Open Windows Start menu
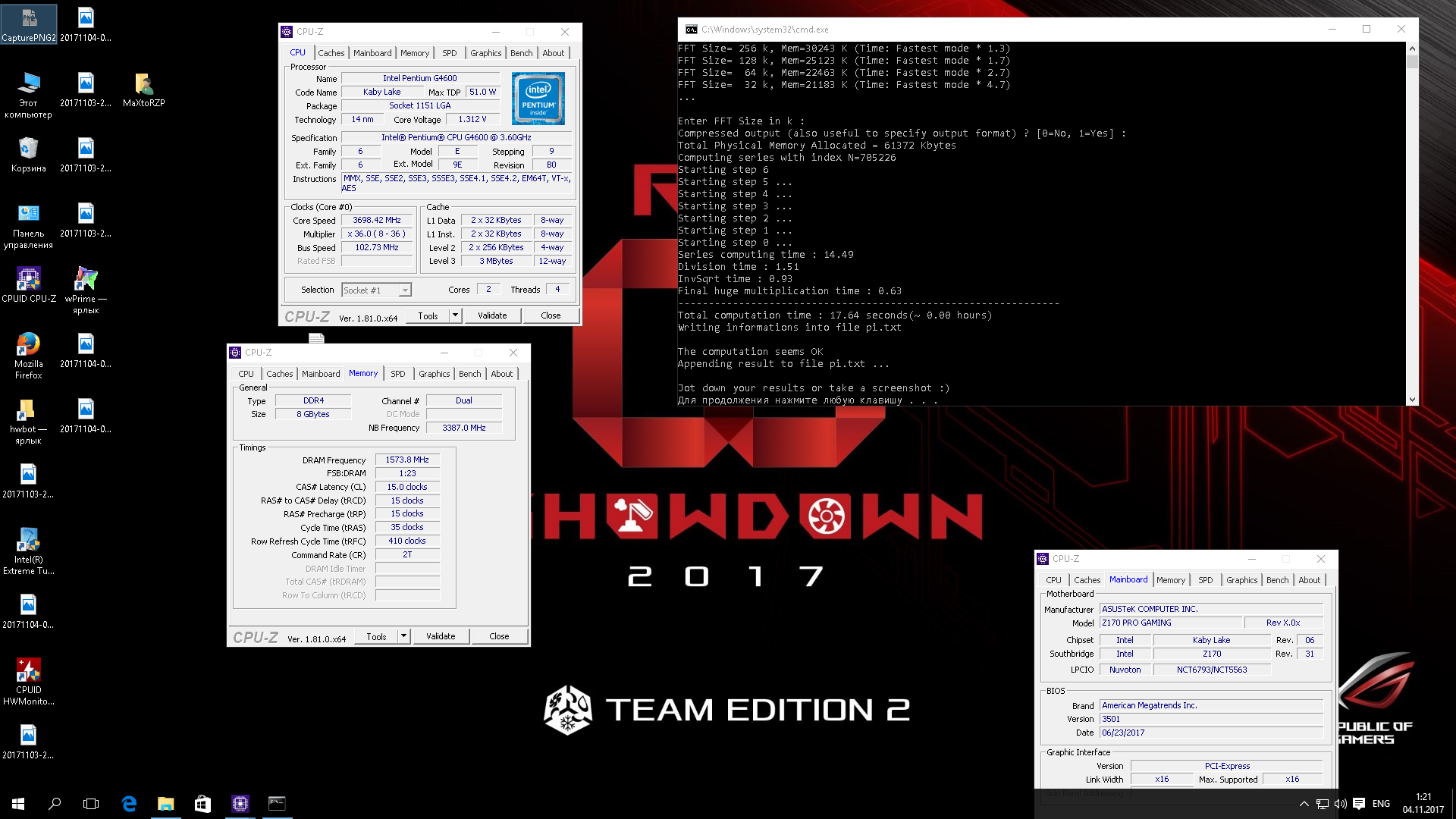The height and width of the screenshot is (819, 1456). coord(18,803)
